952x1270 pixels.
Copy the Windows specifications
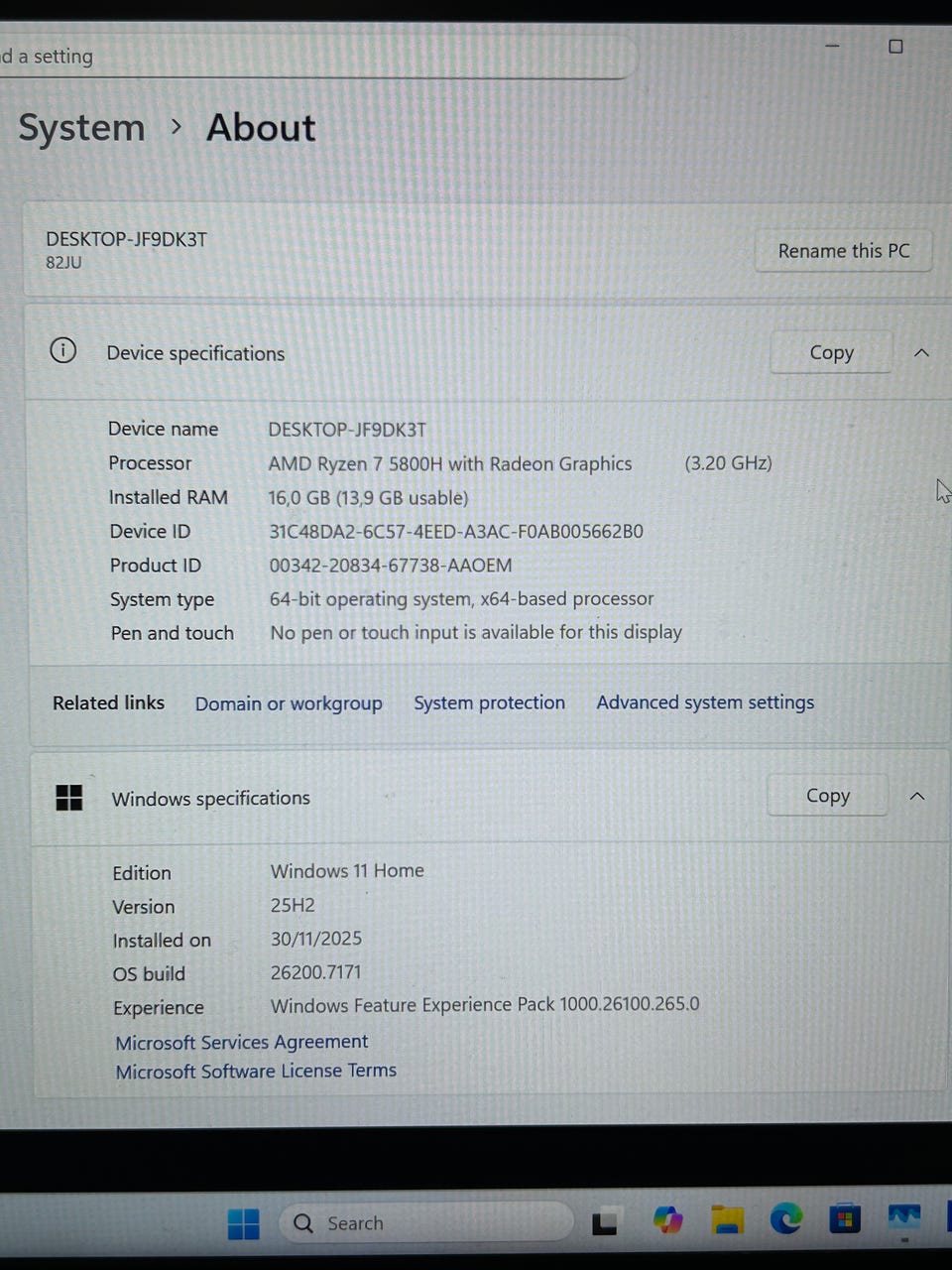pos(828,796)
